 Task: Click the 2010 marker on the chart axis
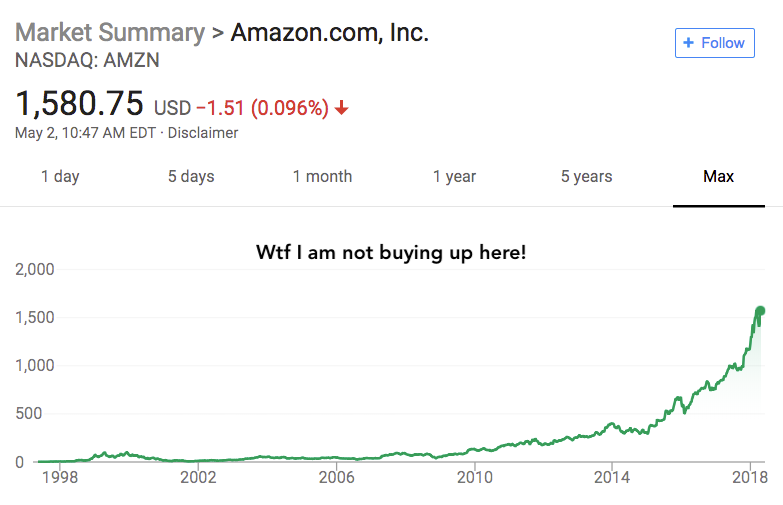click(474, 478)
